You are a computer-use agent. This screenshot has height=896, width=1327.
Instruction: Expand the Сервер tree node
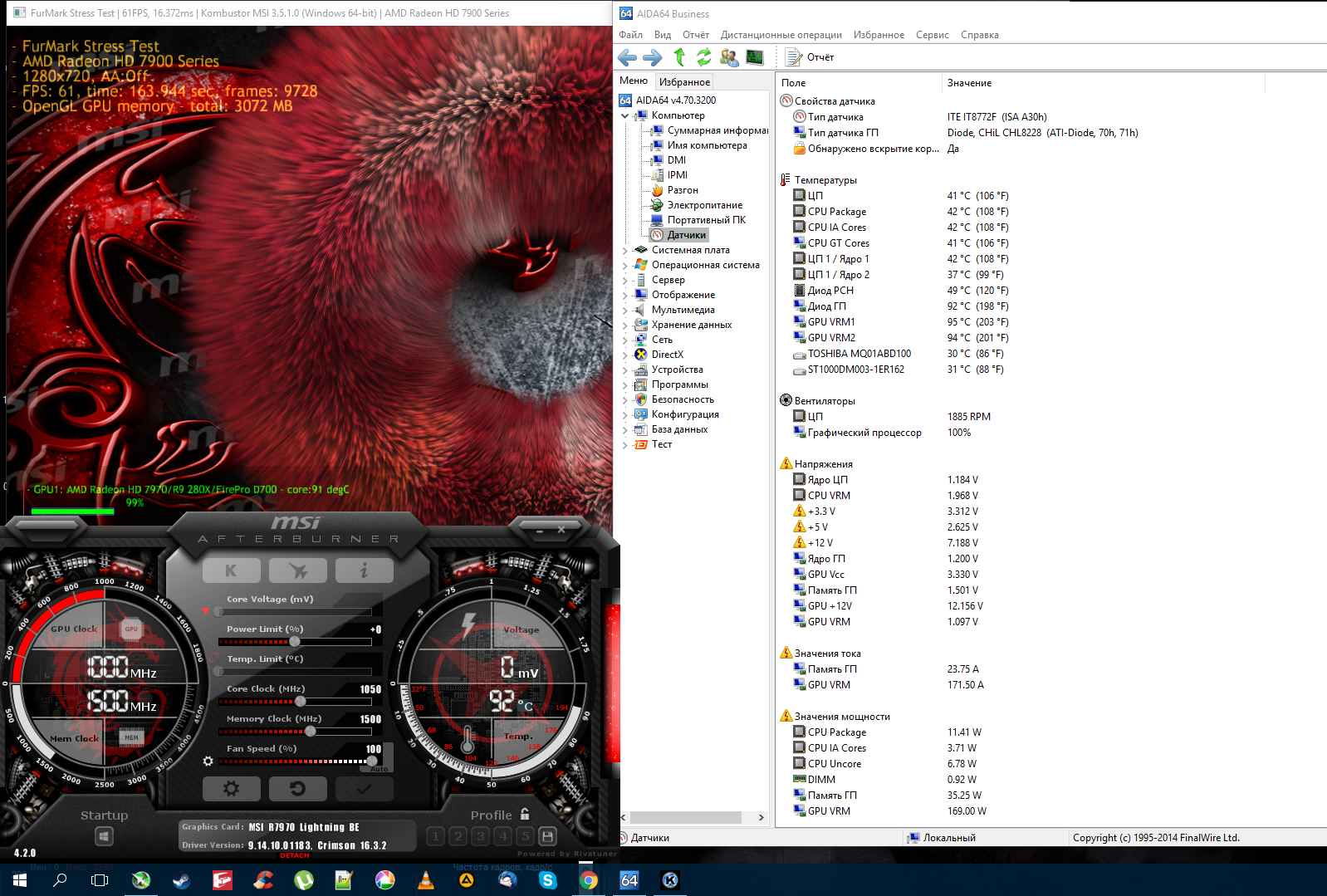click(625, 280)
